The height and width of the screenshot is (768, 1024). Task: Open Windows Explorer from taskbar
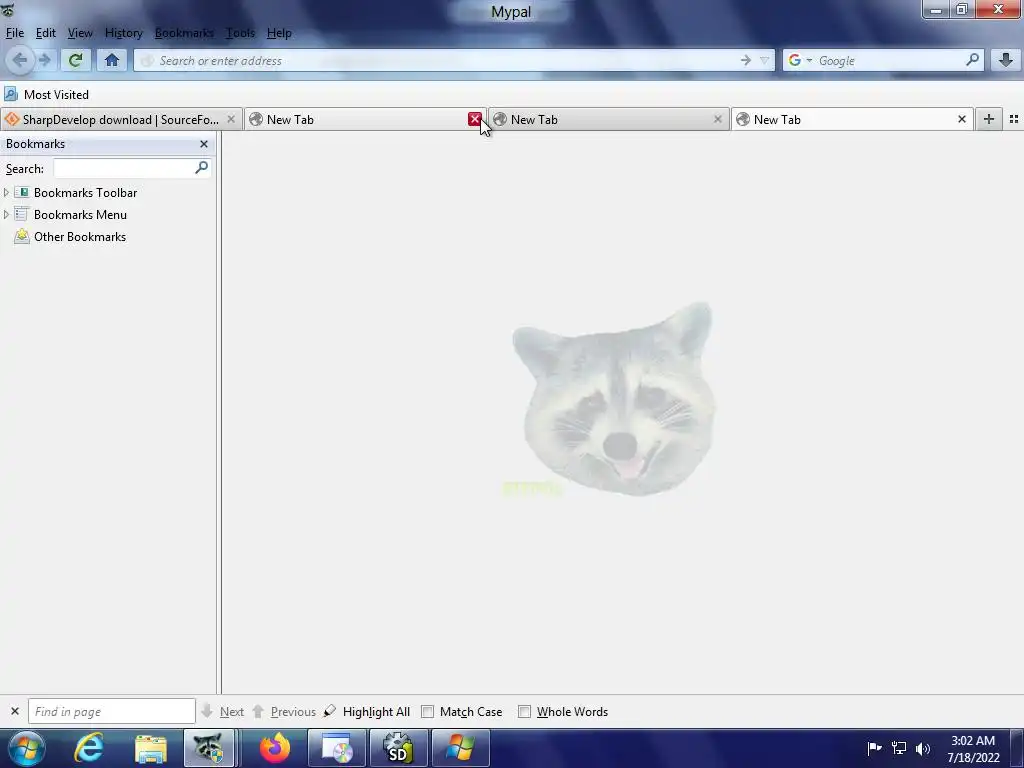[x=151, y=748]
